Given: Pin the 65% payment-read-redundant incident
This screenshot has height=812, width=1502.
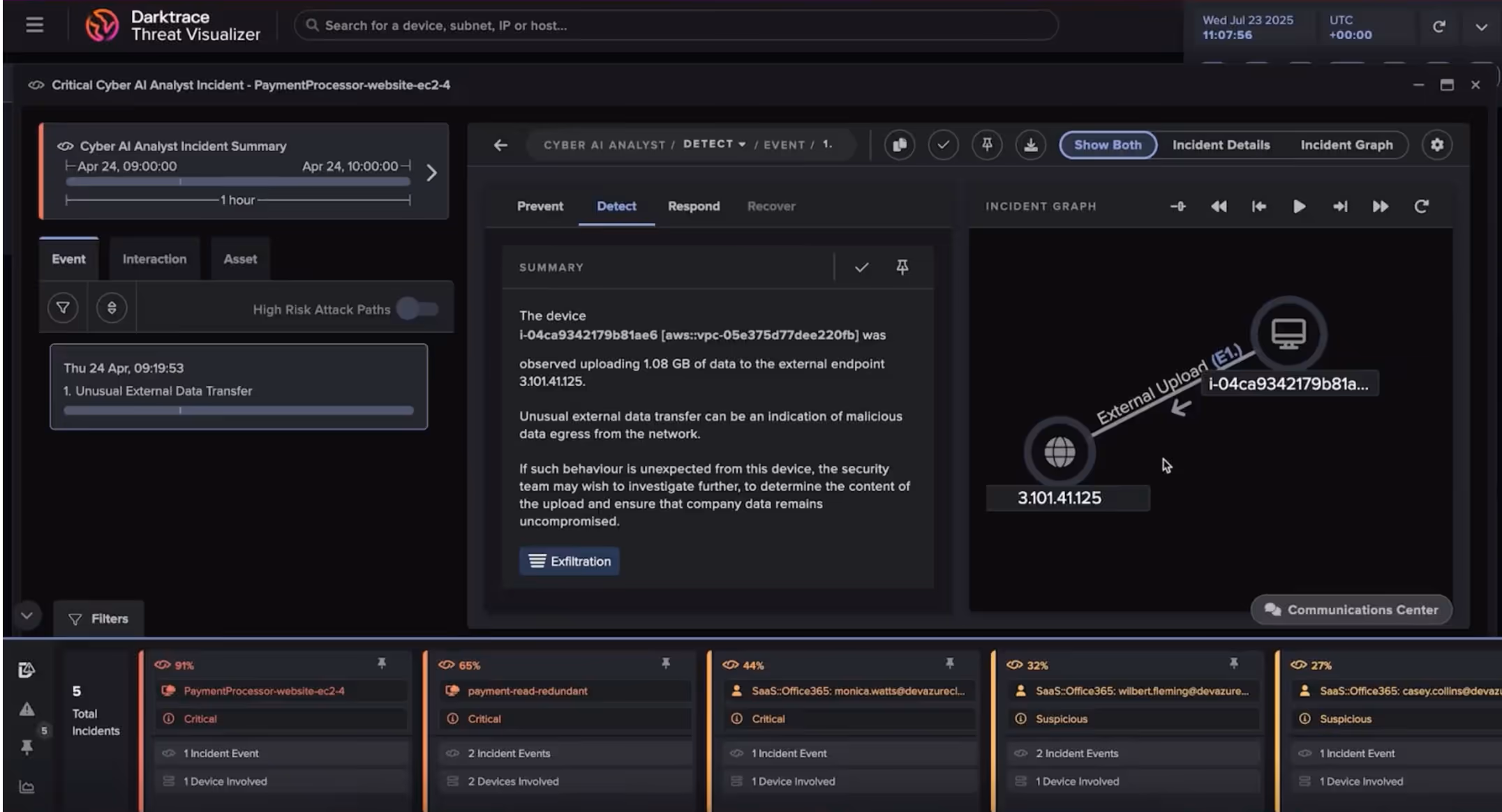Looking at the screenshot, I should pyautogui.click(x=666, y=663).
